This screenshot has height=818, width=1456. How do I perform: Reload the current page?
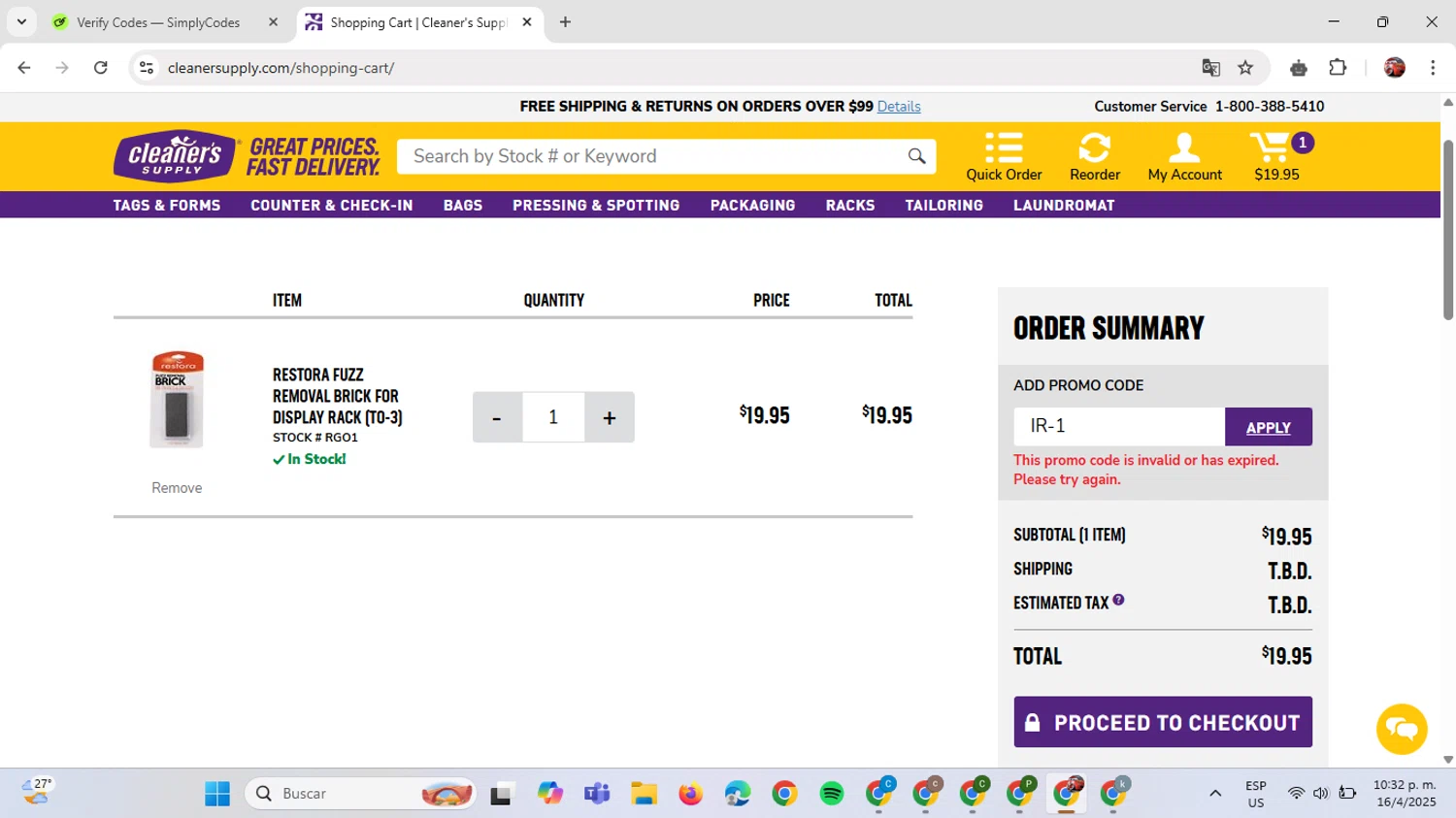tap(101, 68)
